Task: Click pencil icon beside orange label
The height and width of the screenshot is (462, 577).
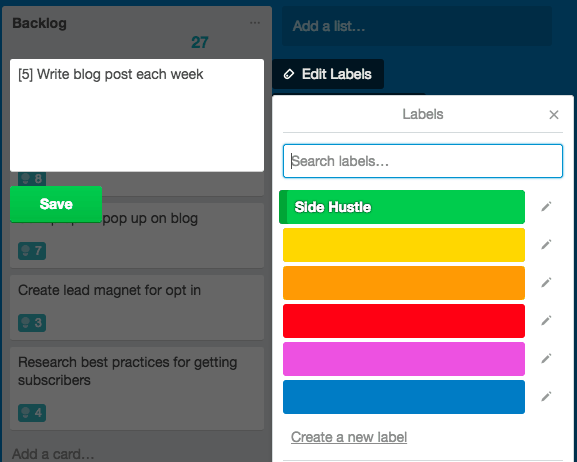Action: pyautogui.click(x=546, y=282)
